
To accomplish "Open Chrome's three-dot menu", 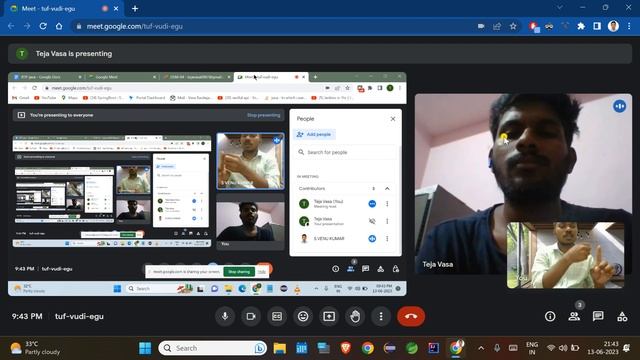I will 629,26.
